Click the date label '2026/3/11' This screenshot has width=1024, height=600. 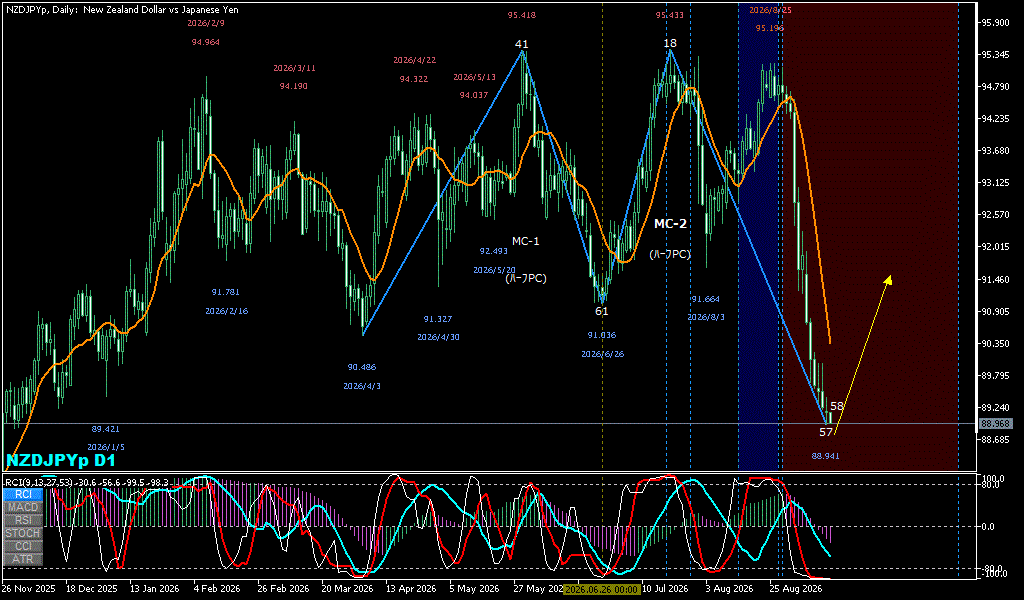(294, 68)
